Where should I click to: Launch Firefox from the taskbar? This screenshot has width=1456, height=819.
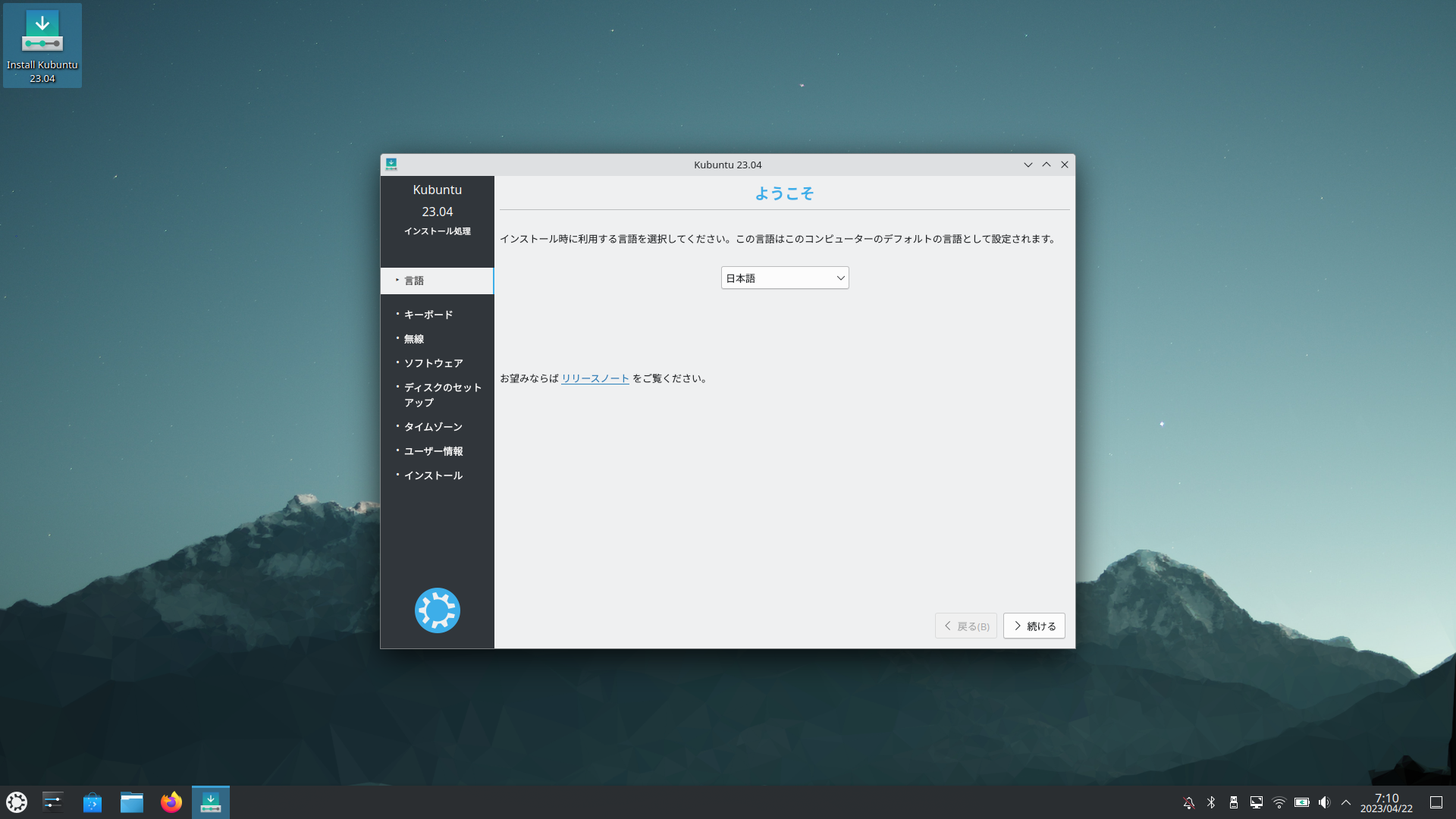(x=171, y=802)
